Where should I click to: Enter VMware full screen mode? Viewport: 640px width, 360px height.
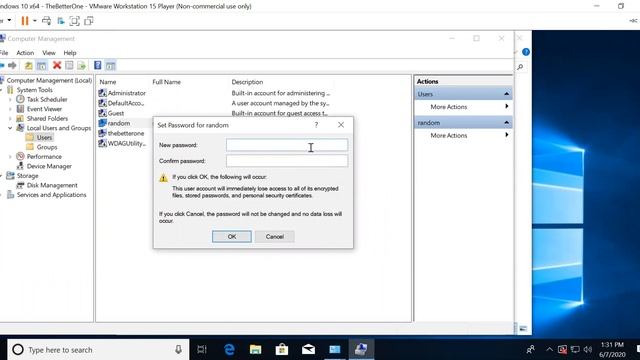(75, 21)
